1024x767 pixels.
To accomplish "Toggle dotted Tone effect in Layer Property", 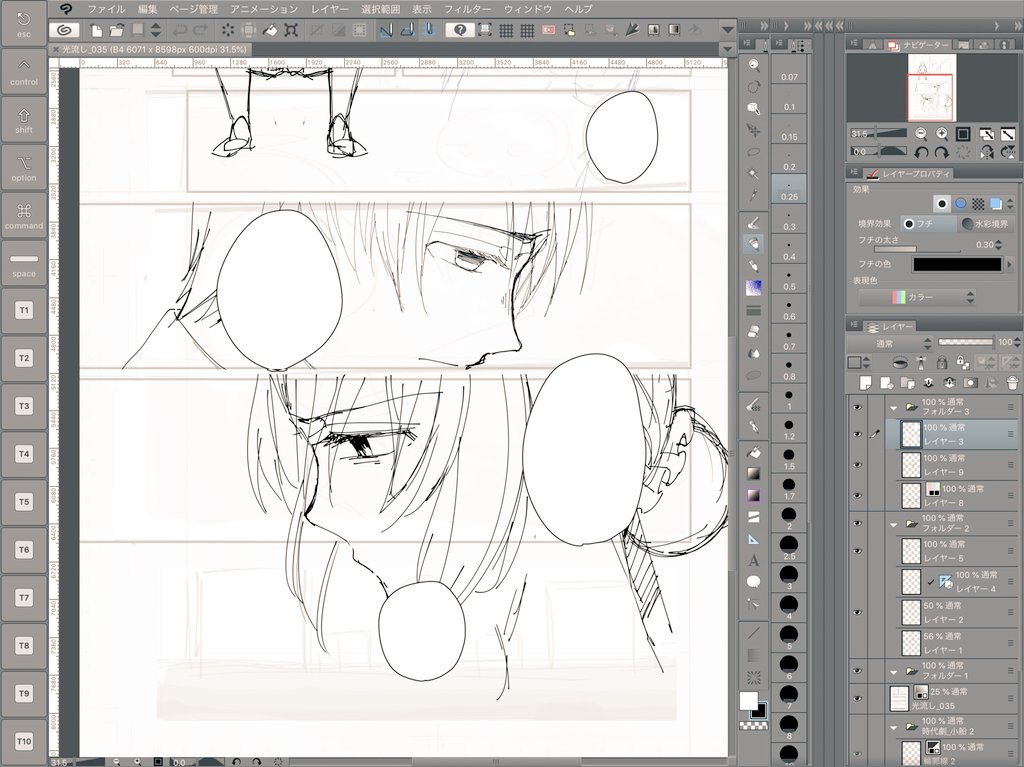I will point(978,204).
